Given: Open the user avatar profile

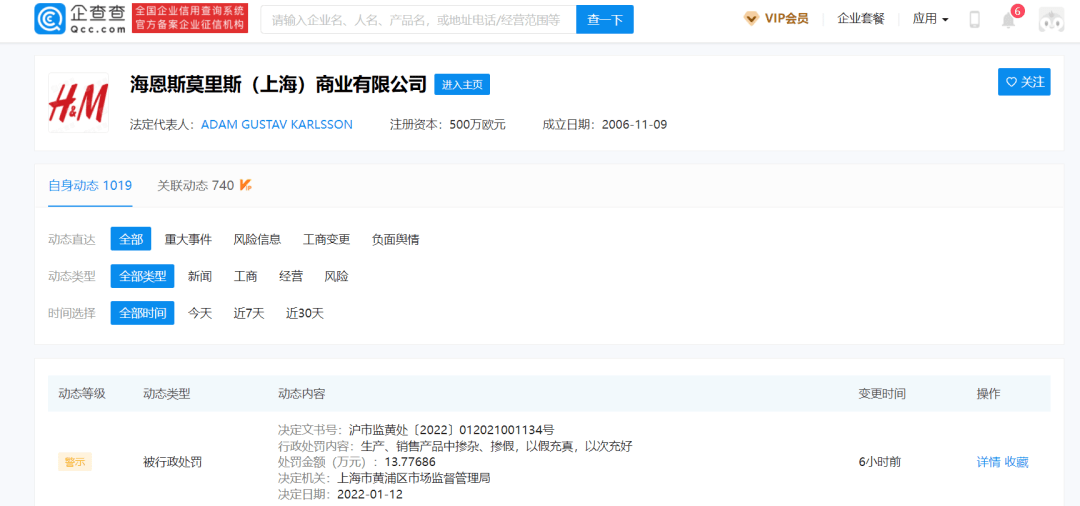Looking at the screenshot, I should coord(1051,19).
